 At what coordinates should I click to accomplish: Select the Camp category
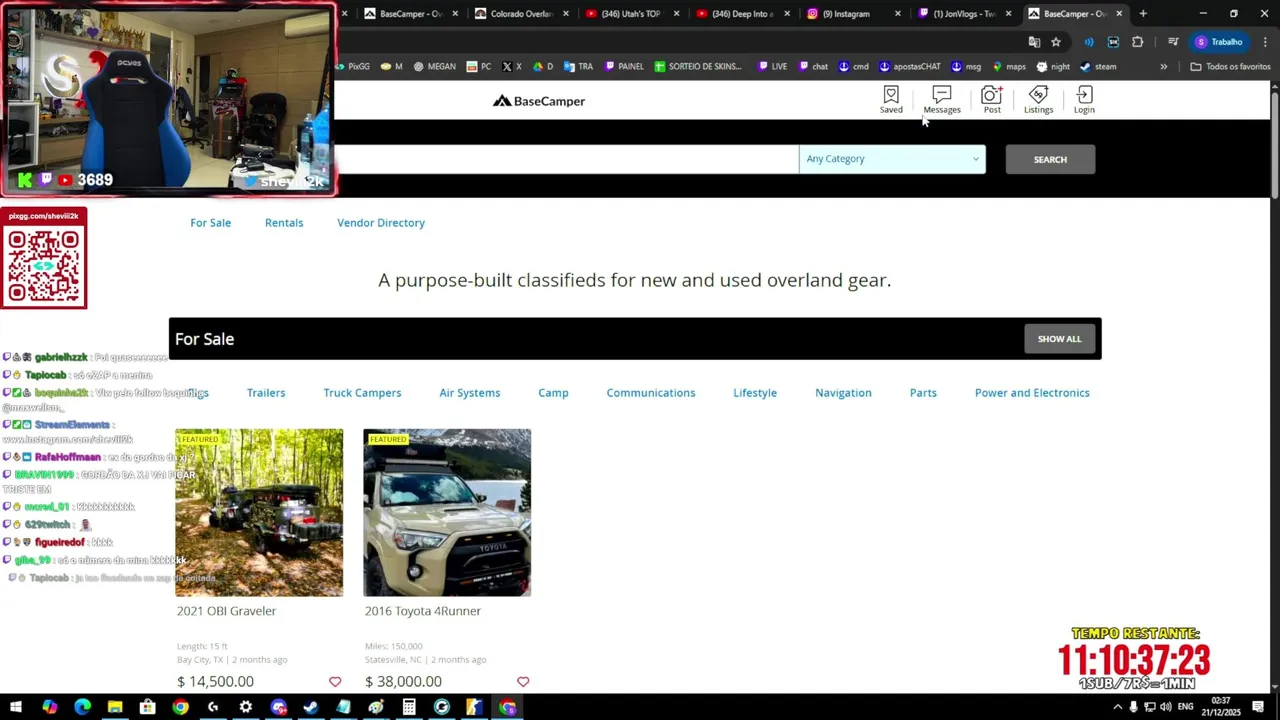pyautogui.click(x=553, y=393)
